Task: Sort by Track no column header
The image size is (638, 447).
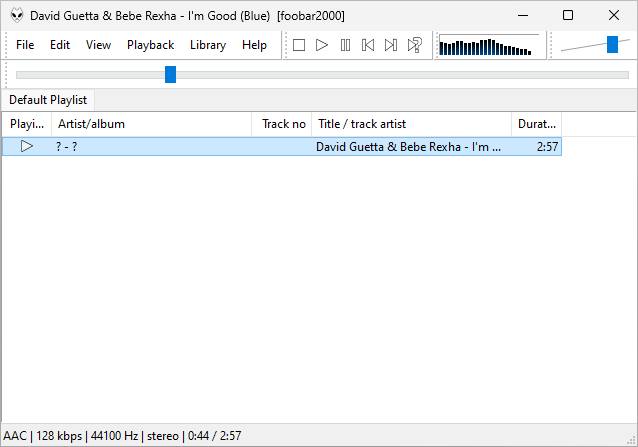Action: [x=282, y=124]
